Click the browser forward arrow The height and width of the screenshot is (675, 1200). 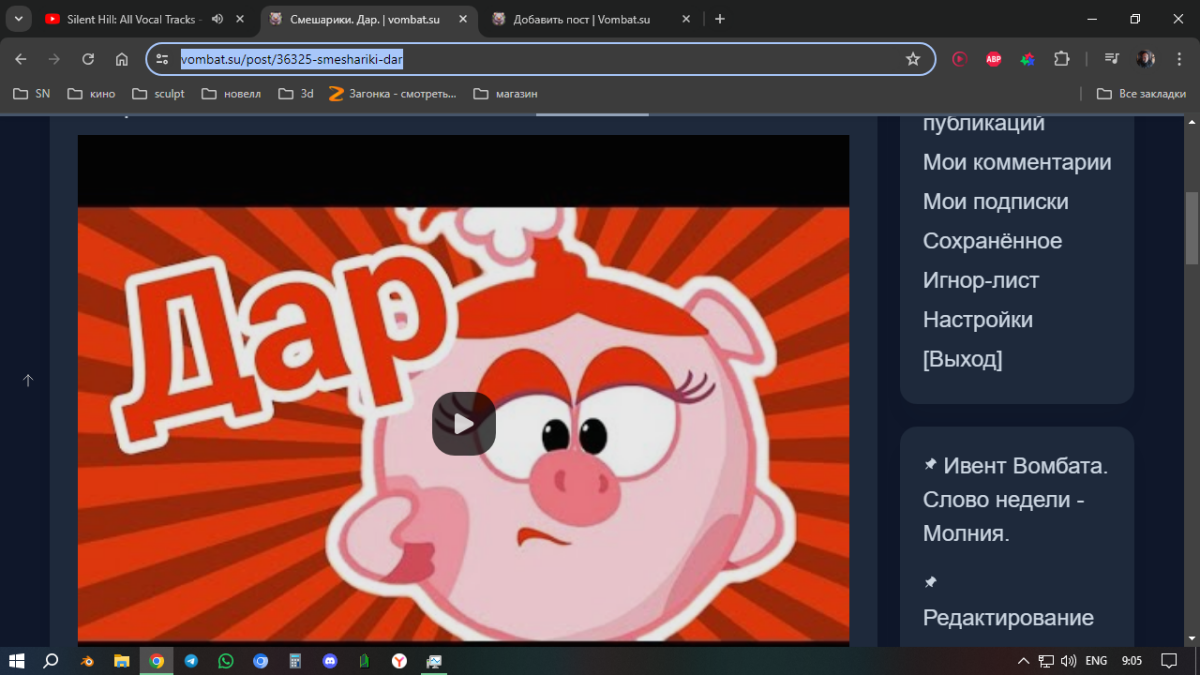point(54,59)
